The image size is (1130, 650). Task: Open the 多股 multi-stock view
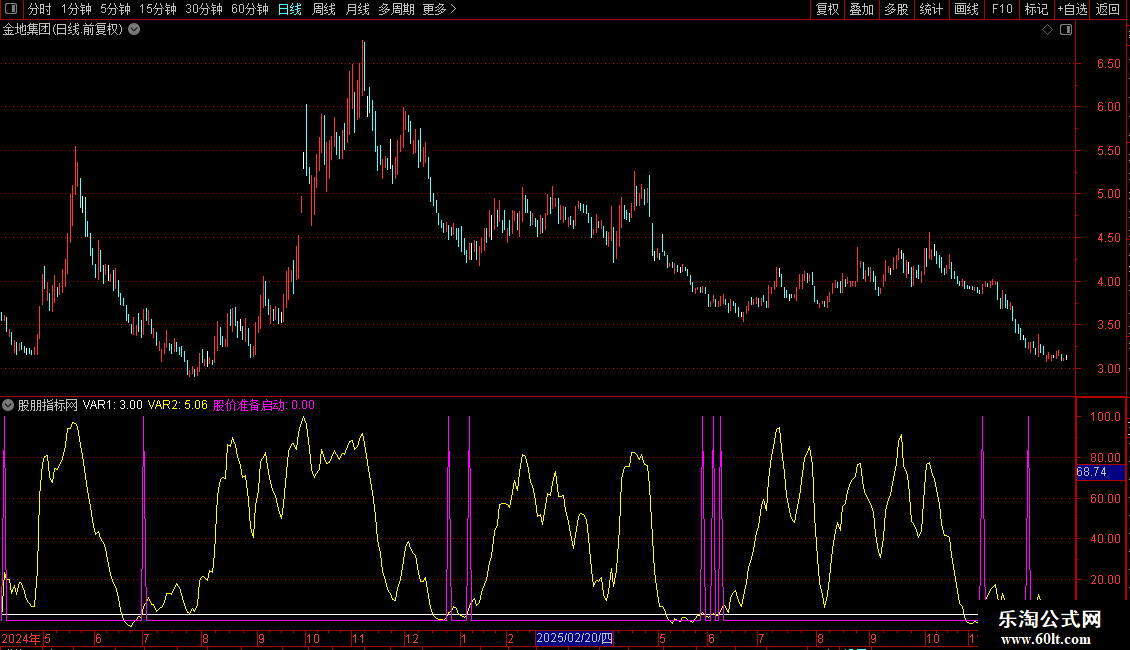(896, 9)
